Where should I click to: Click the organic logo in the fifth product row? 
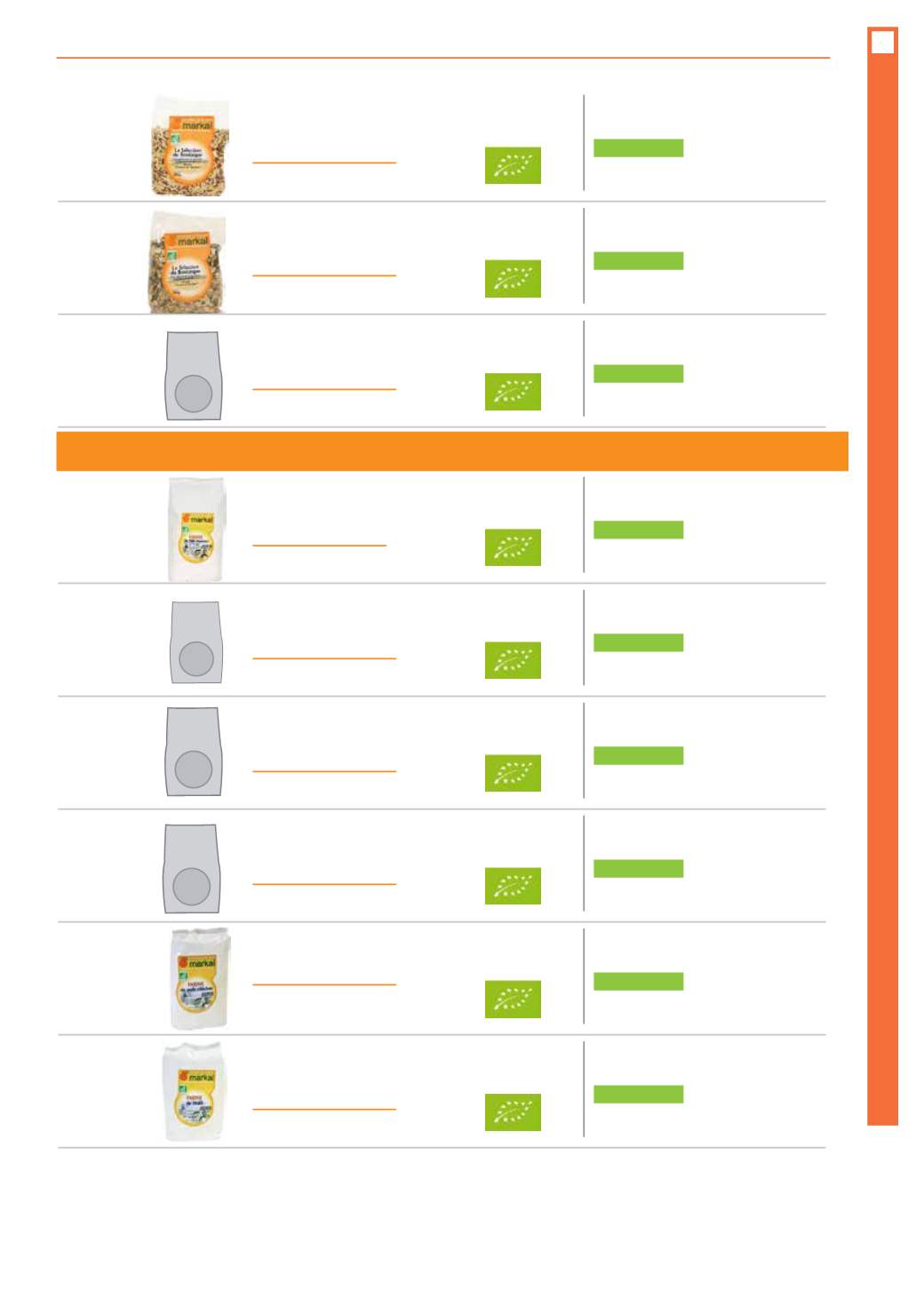click(x=513, y=660)
